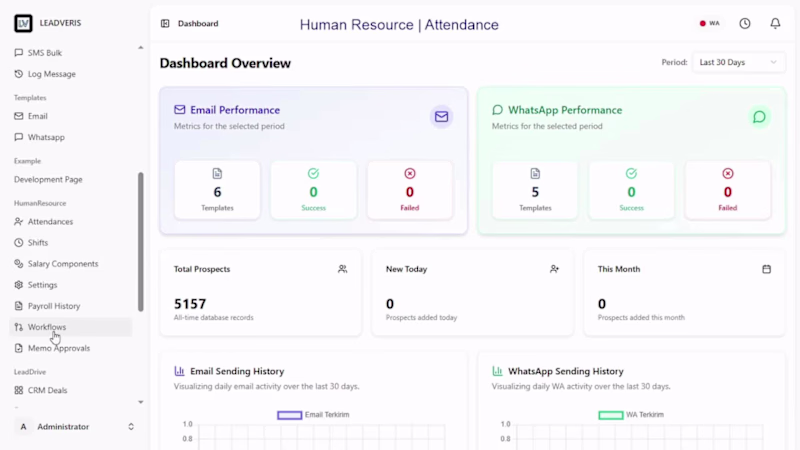Click the Whatsapp chat bubble icon in sidebar
This screenshot has width=800, height=450.
(x=18, y=137)
